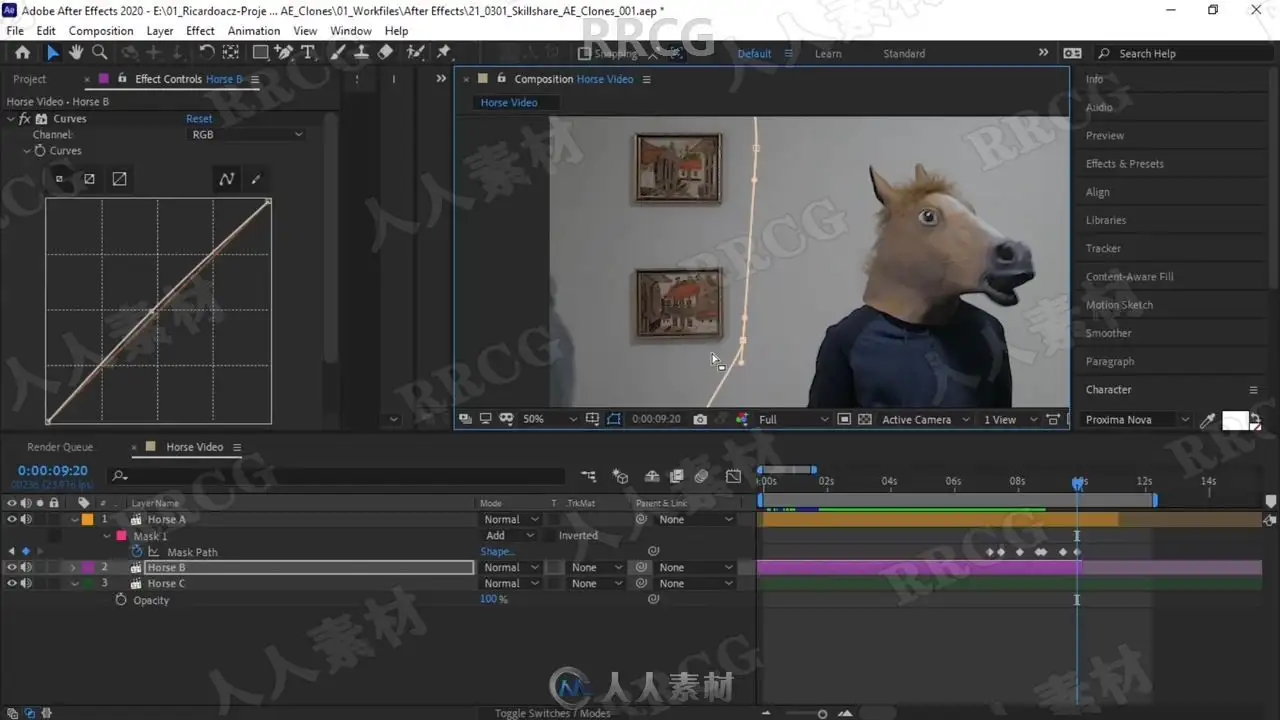Select the Roto Brush tool

click(415, 53)
